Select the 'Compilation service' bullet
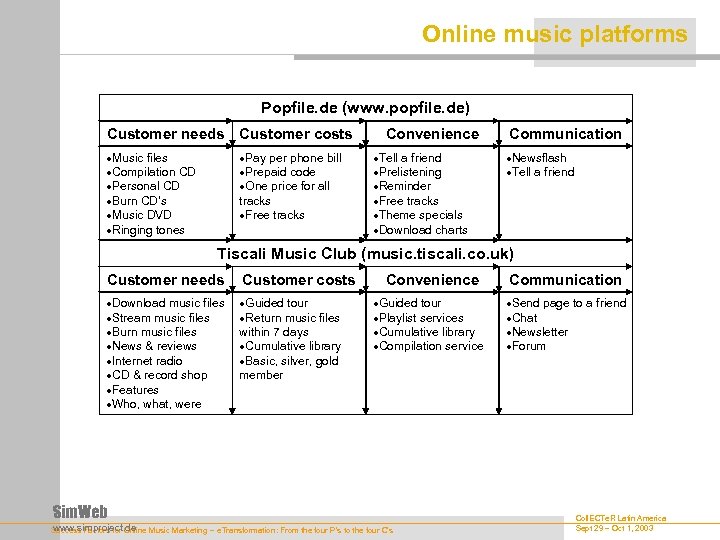The image size is (720, 540). click(428, 346)
